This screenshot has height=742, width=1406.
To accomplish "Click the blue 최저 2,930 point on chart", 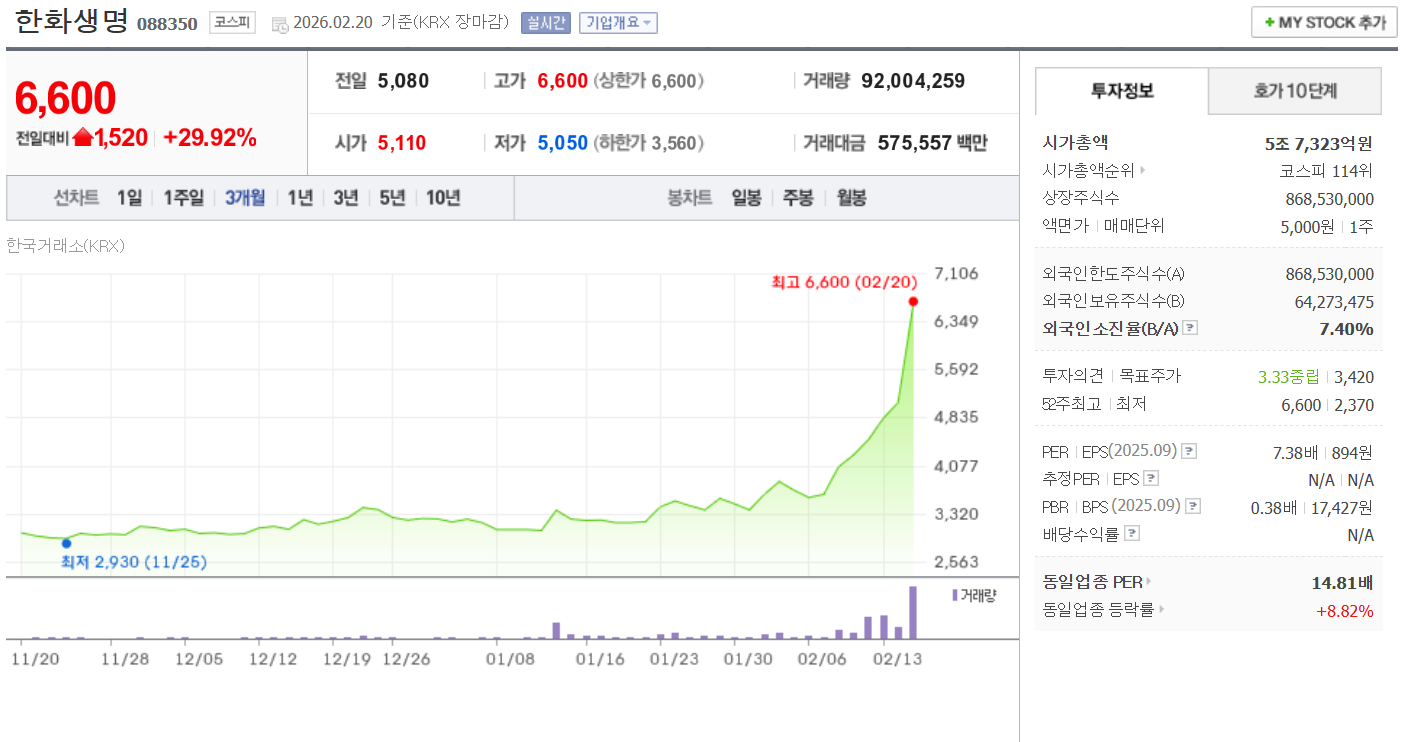I will (x=66, y=543).
